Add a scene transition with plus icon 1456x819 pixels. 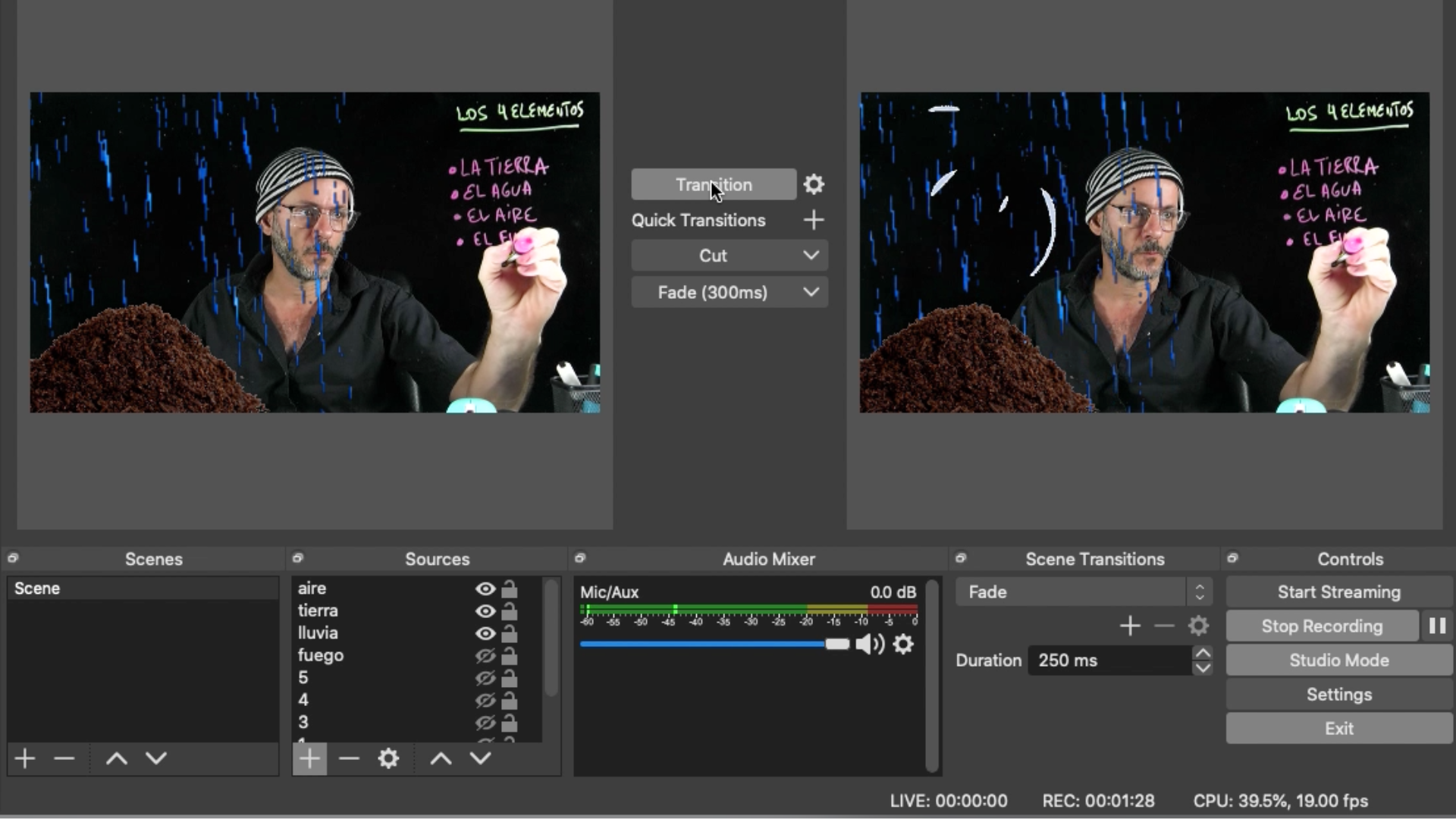[x=1130, y=626]
